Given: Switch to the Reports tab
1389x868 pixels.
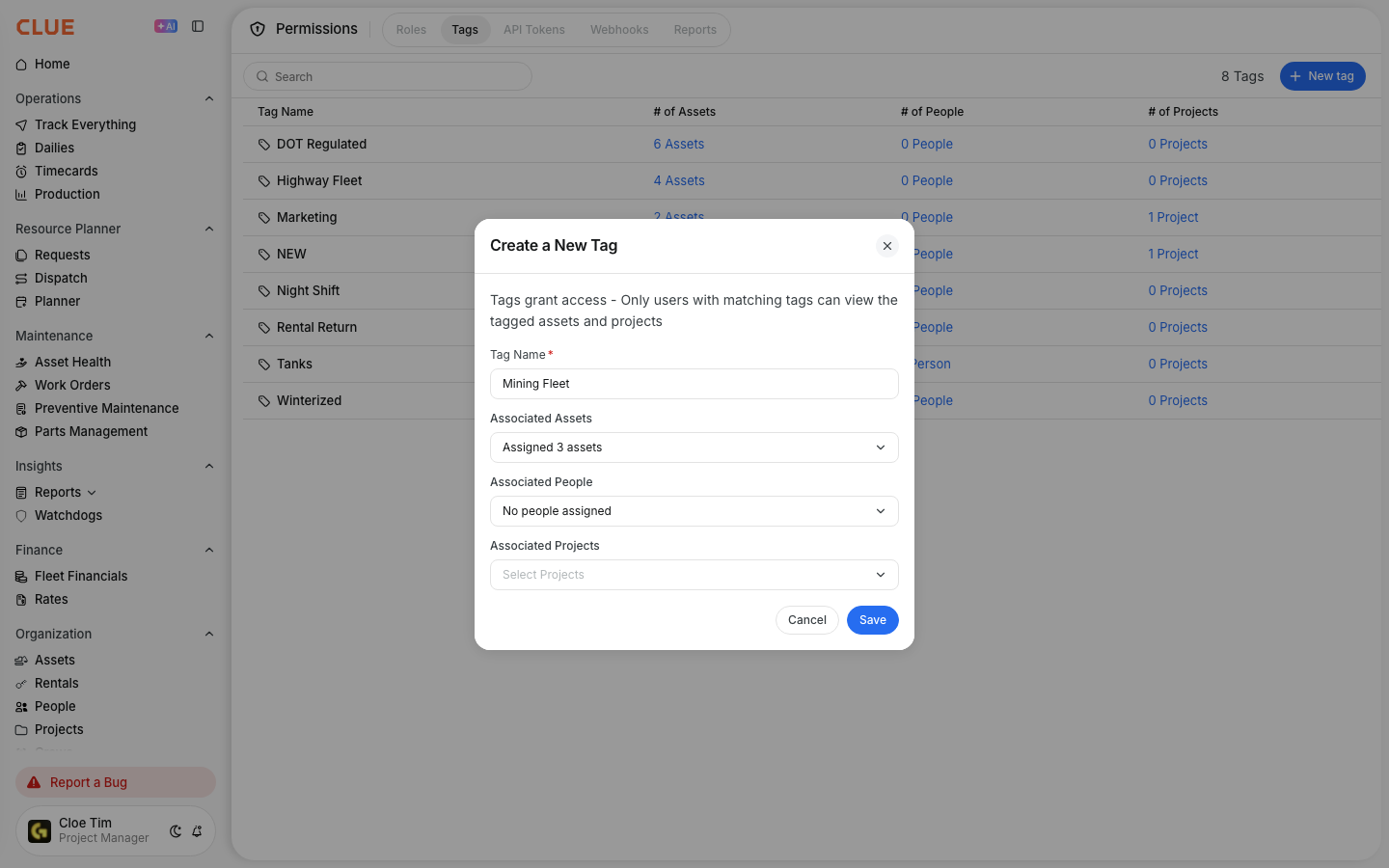Looking at the screenshot, I should [x=695, y=30].
